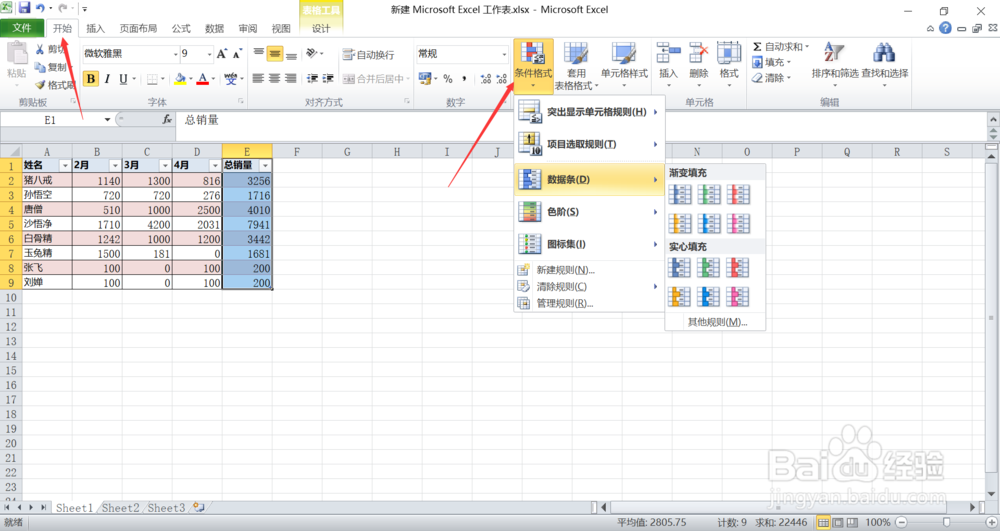1000x531 pixels.
Task: Open Cell Styles (单元格样式) gallery
Action: pos(624,66)
